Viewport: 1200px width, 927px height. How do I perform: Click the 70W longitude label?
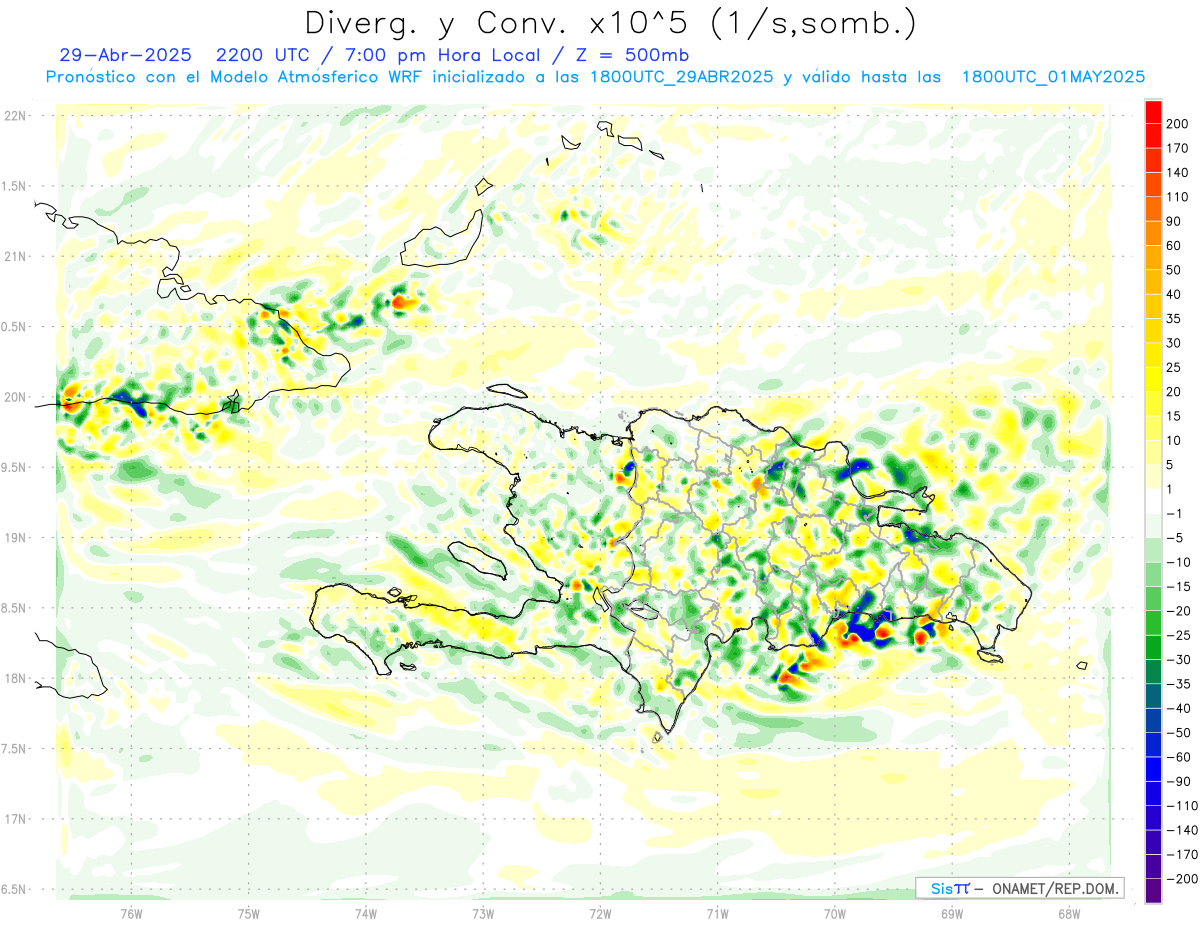pyautogui.click(x=835, y=913)
